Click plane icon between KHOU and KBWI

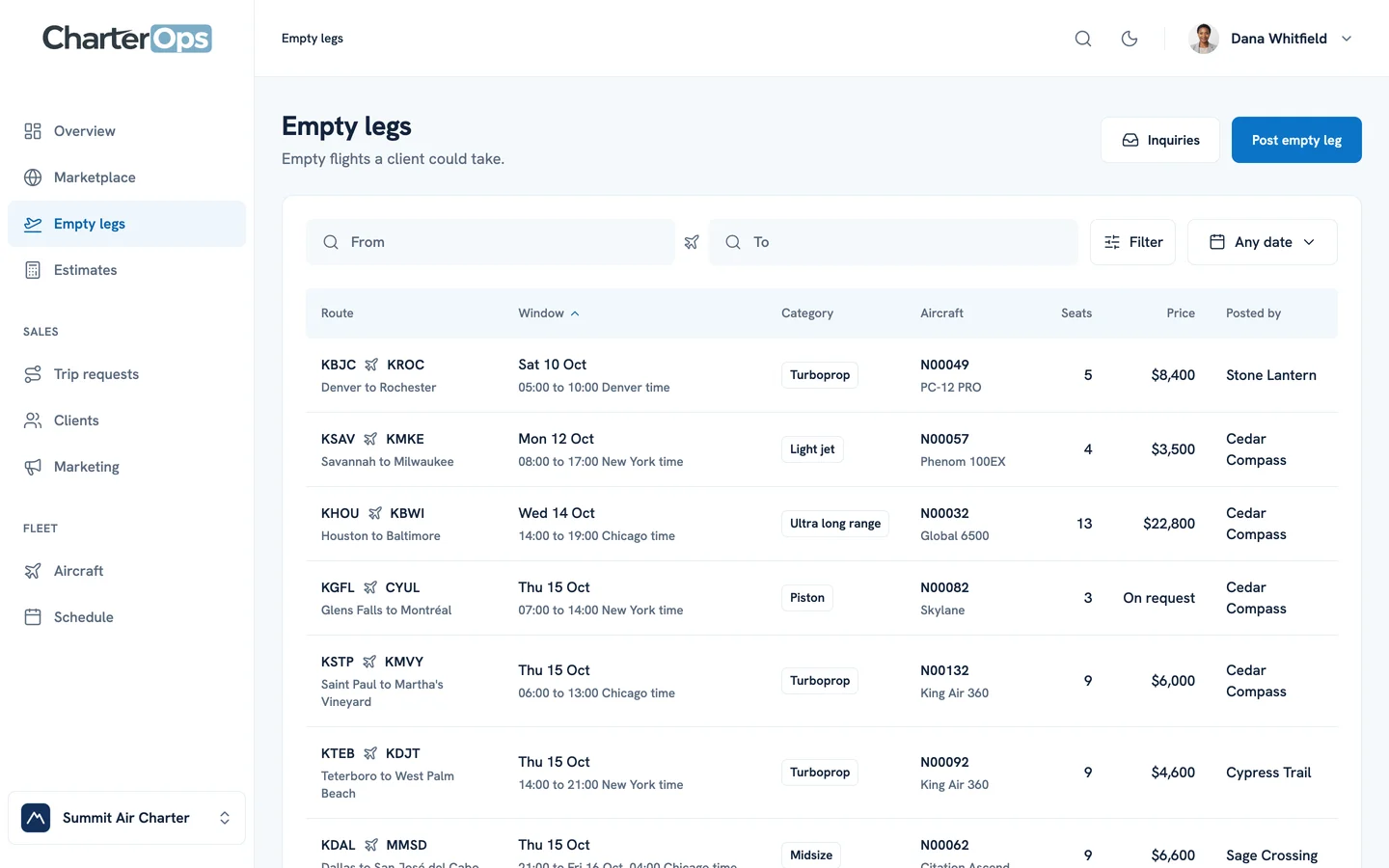coord(375,513)
